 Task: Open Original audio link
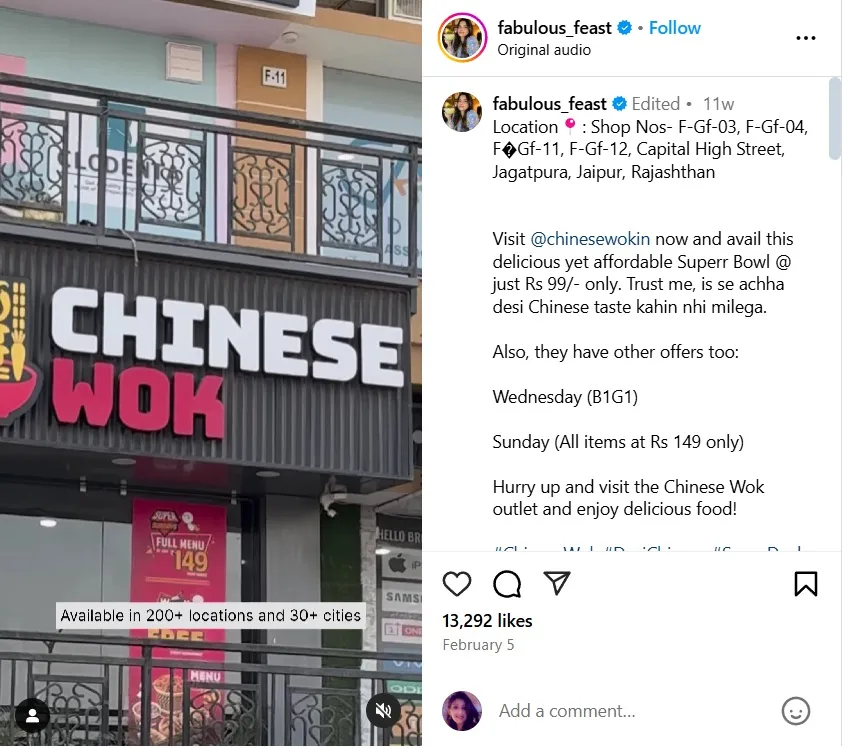click(544, 50)
